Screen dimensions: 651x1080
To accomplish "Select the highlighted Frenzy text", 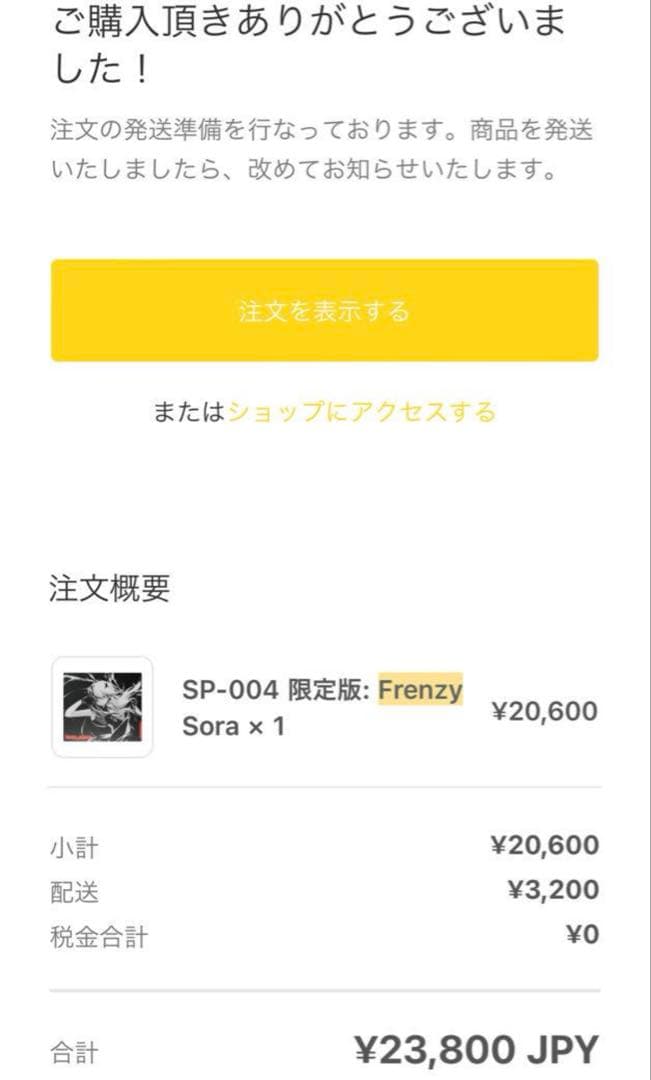I will 420,689.
